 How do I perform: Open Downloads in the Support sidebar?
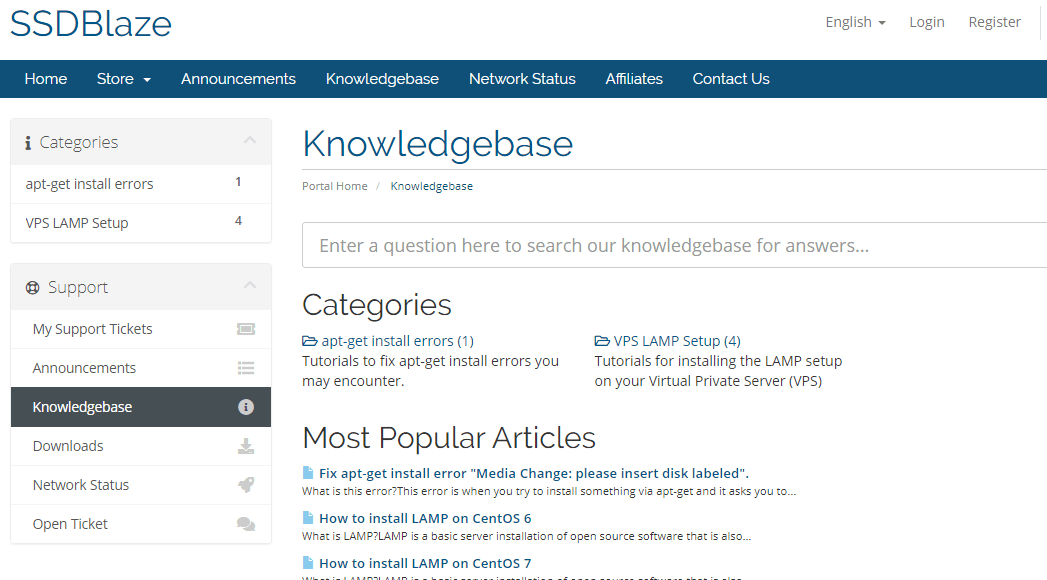(141, 446)
